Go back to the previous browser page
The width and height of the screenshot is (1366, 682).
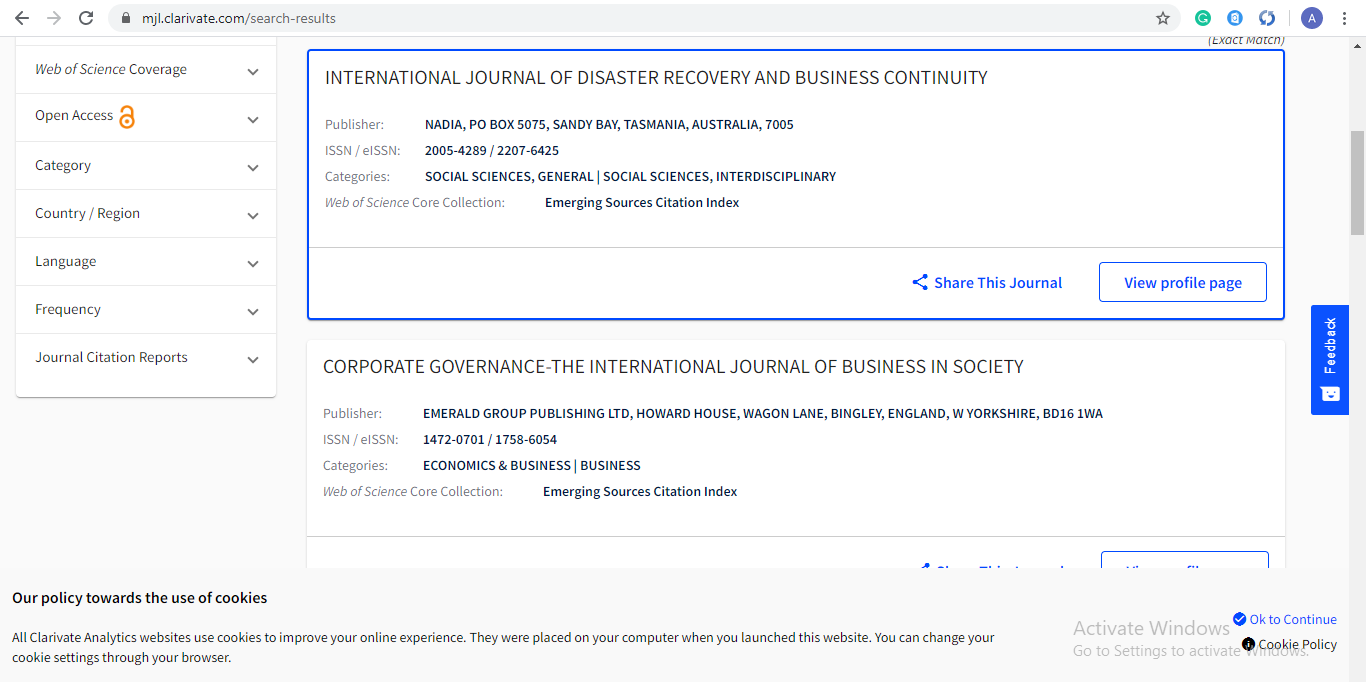22,18
